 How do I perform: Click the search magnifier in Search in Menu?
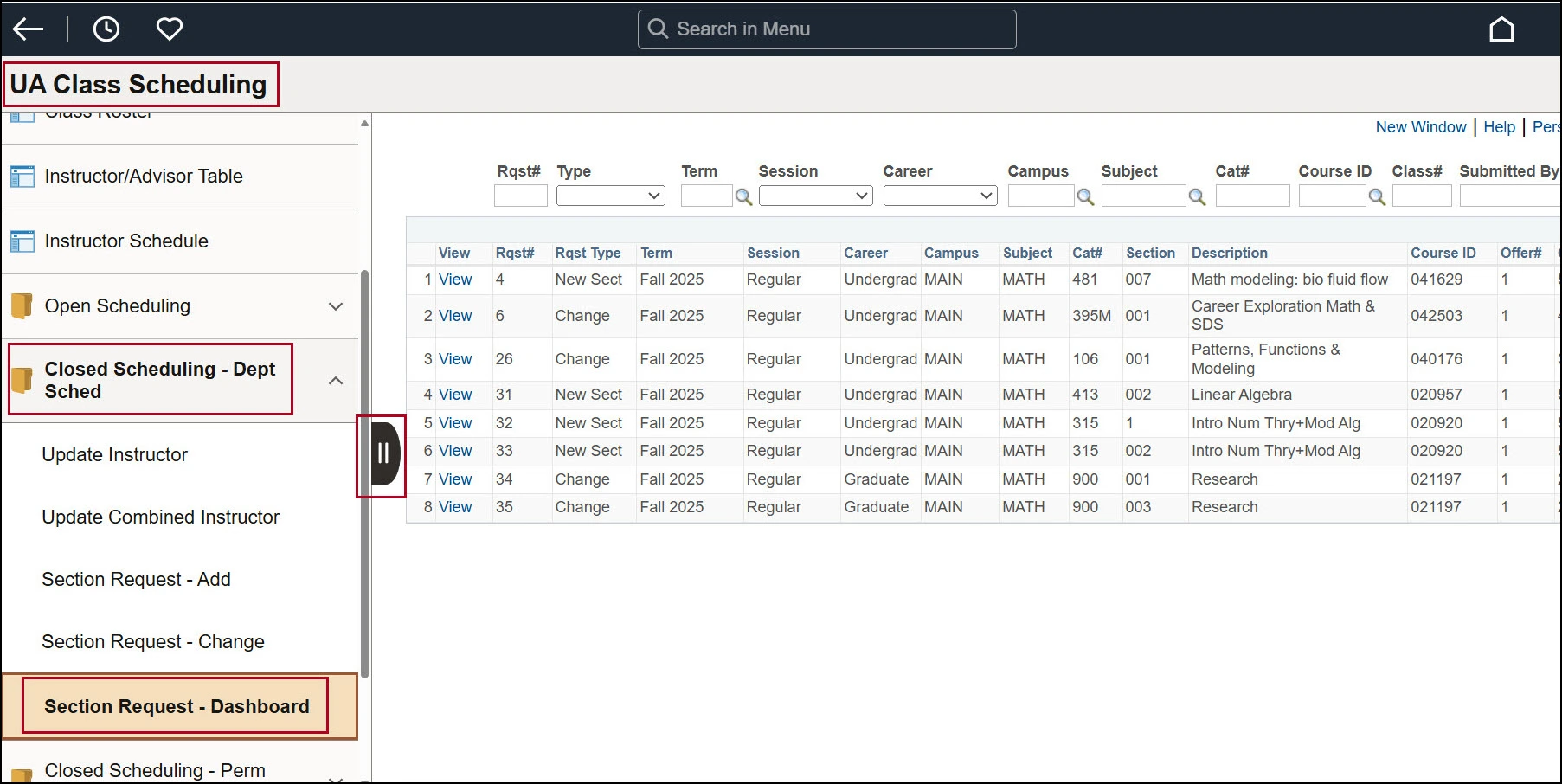[x=658, y=29]
